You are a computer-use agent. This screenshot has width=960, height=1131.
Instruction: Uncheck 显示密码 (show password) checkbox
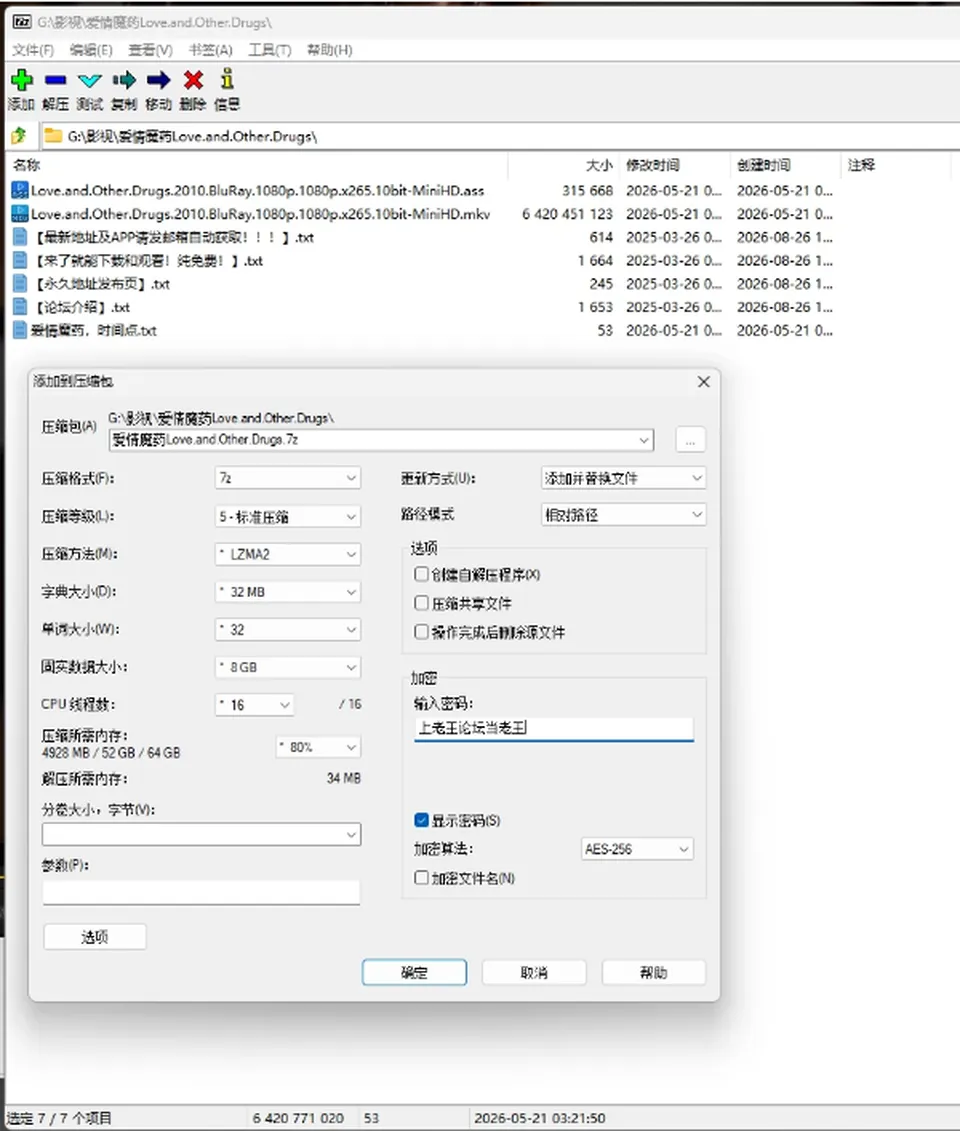click(x=421, y=820)
